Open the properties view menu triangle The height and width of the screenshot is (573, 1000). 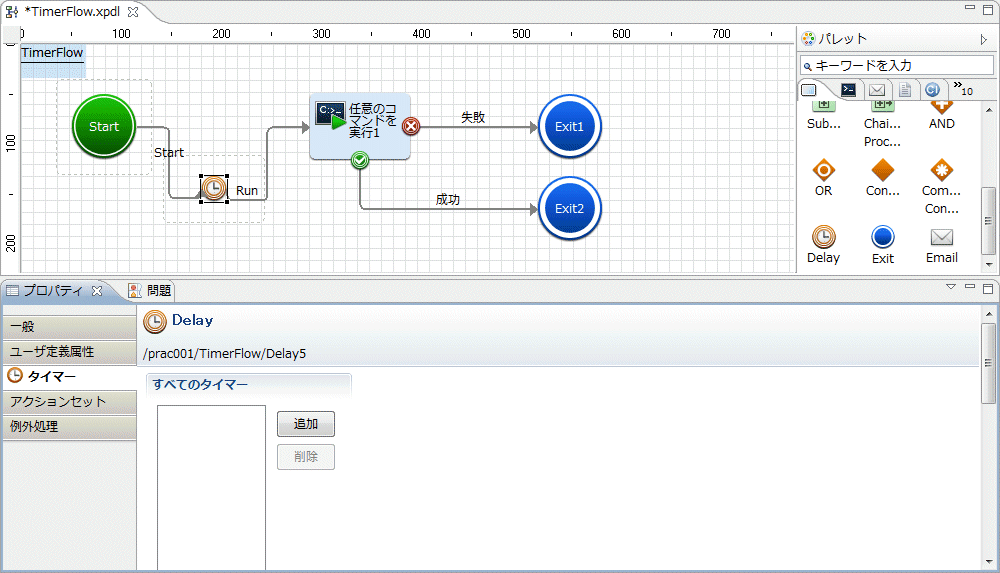click(x=951, y=288)
